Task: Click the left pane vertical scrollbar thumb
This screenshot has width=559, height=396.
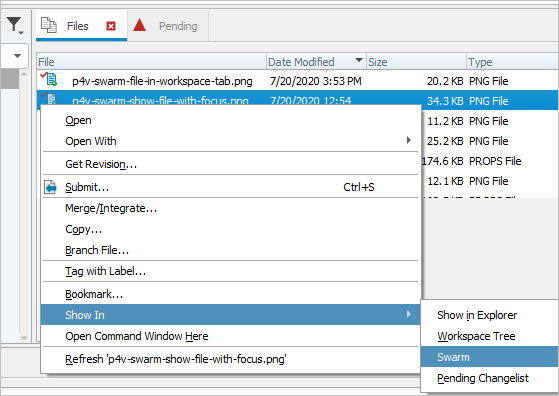Action: [10, 79]
